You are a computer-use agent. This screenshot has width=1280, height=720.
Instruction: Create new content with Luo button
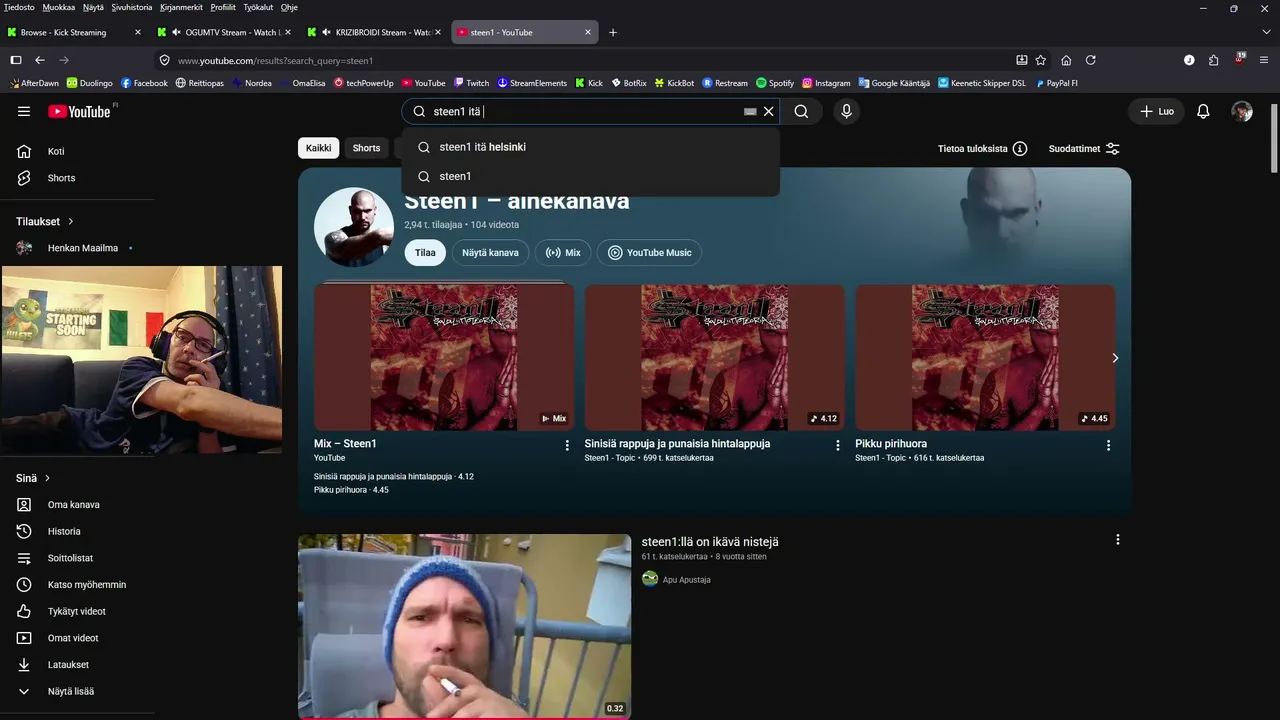(1156, 111)
